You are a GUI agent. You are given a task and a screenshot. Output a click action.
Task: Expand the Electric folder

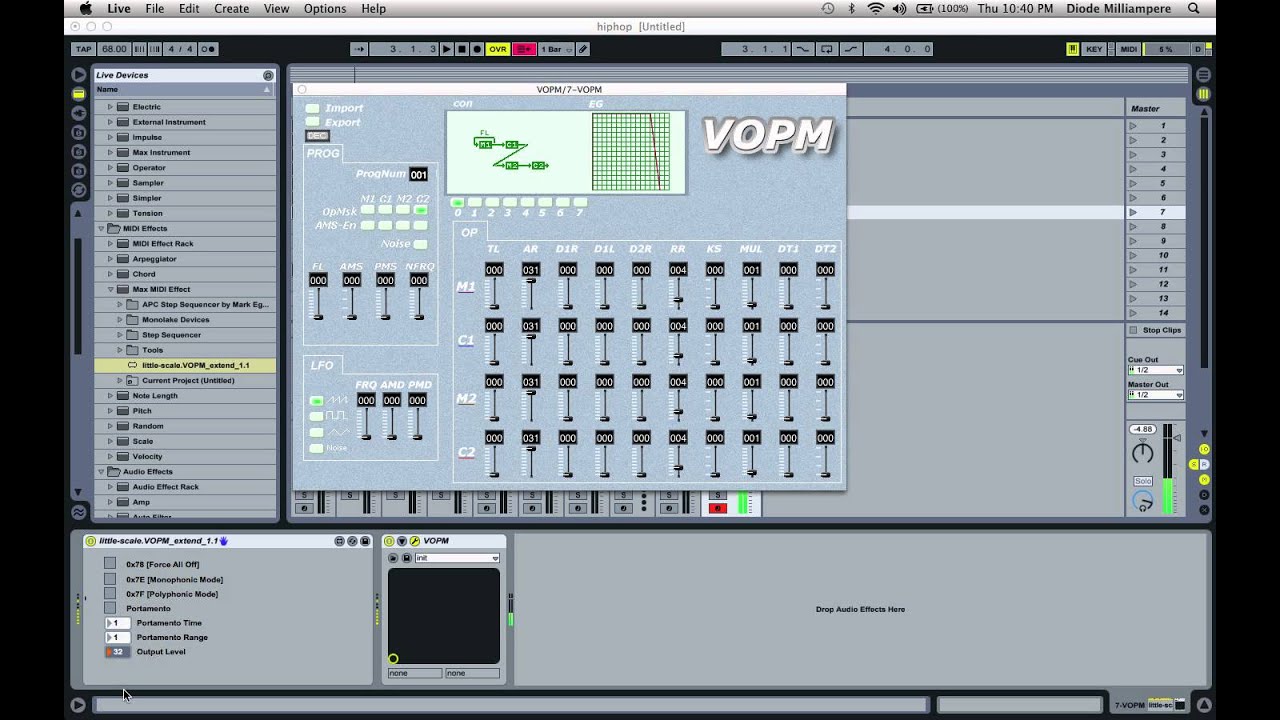[110, 107]
